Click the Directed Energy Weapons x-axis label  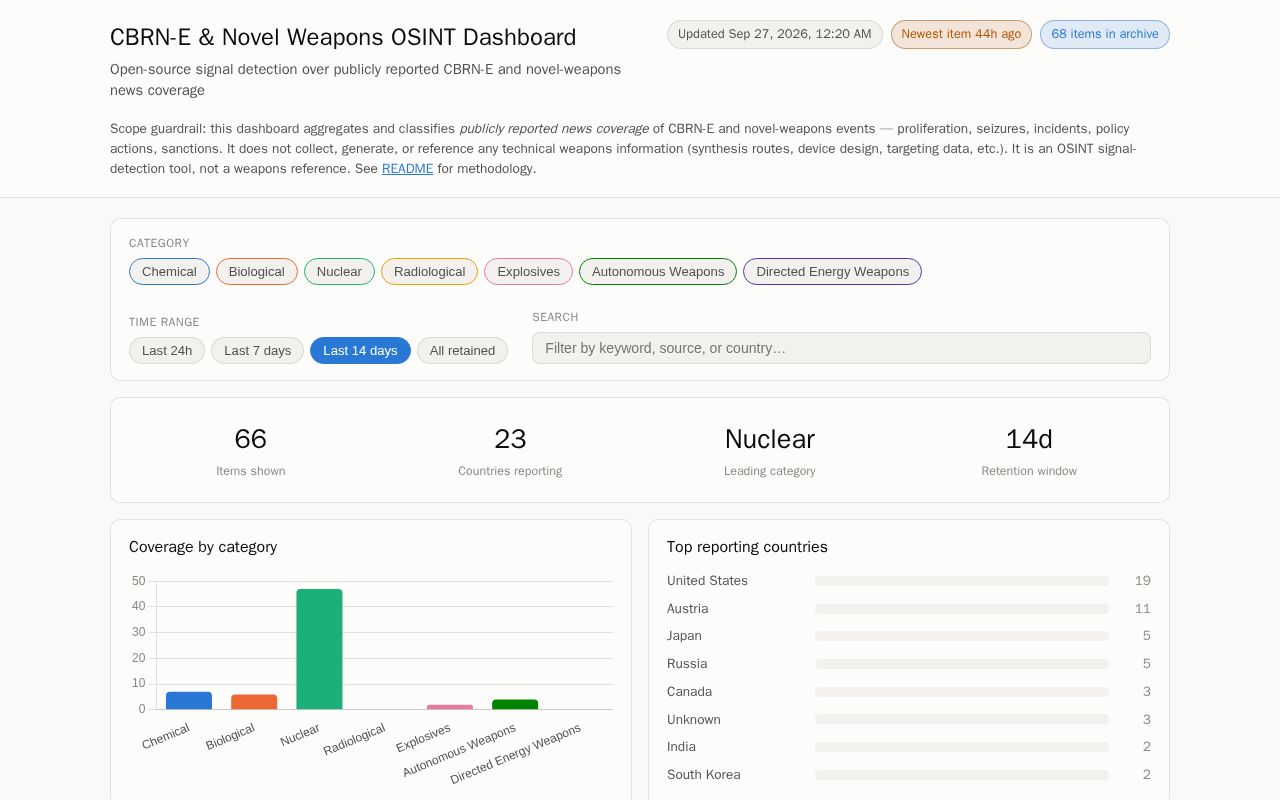point(515,754)
